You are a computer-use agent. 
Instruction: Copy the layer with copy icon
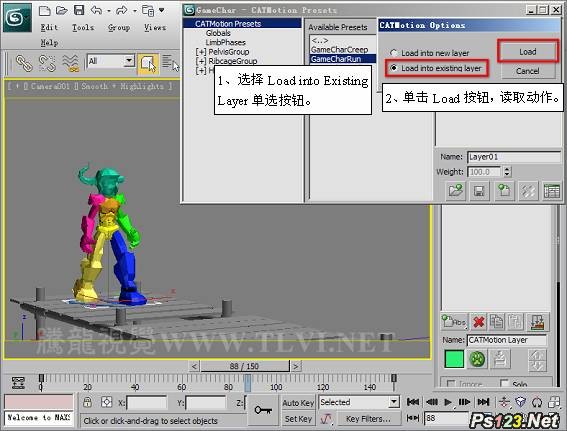[x=496, y=321]
